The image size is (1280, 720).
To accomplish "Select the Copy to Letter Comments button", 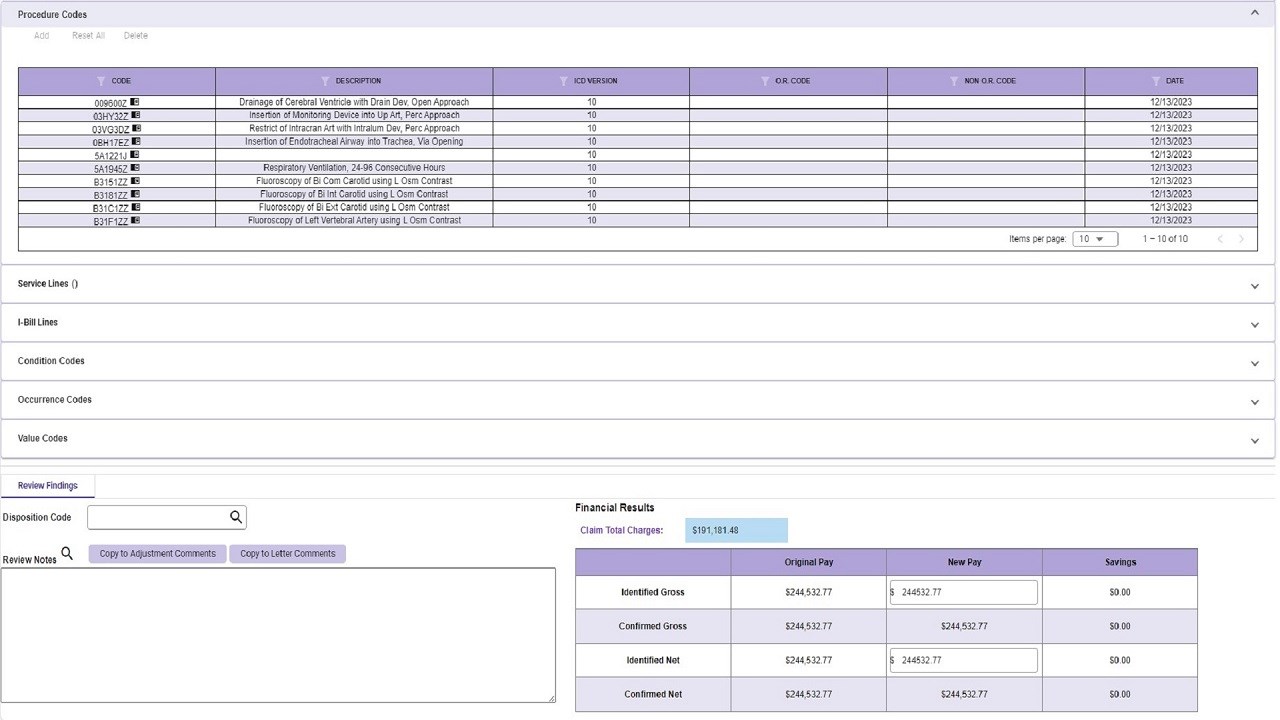I will coord(288,553).
